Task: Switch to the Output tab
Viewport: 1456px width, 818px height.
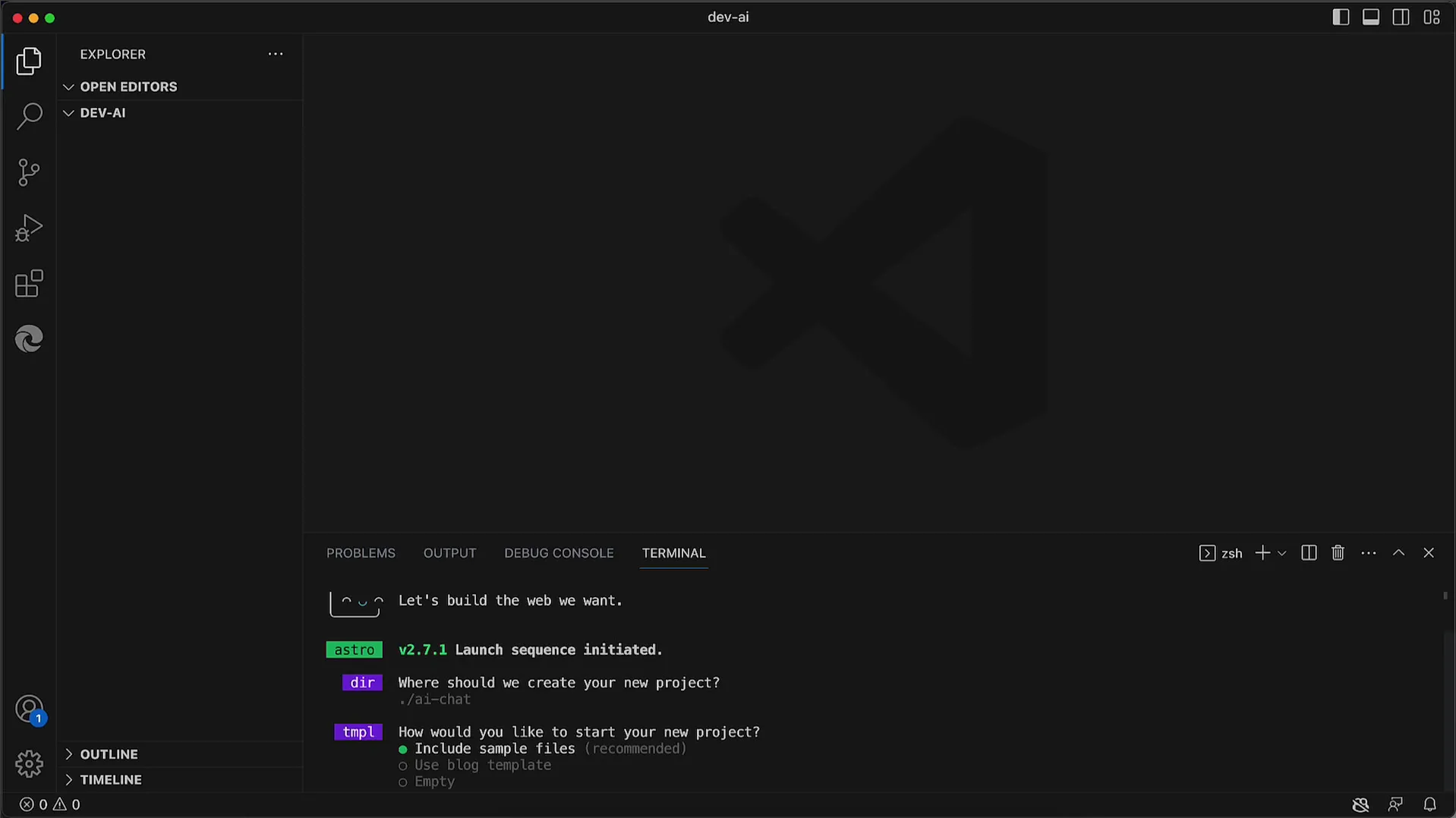Action: pyautogui.click(x=449, y=553)
